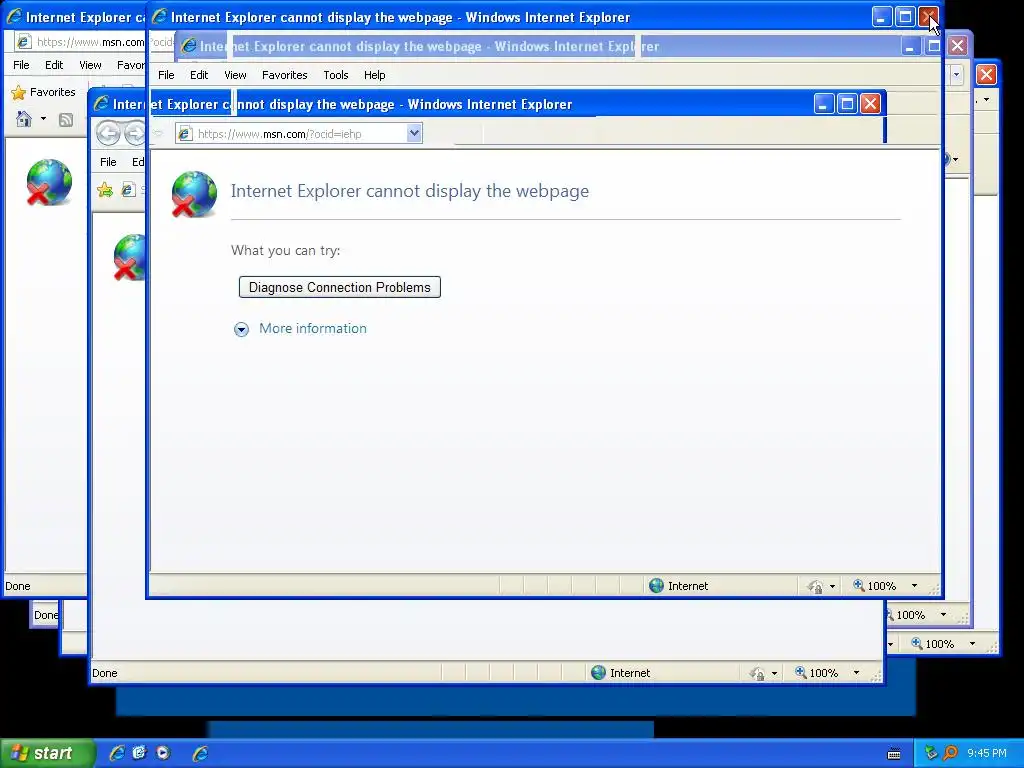
Task: Click Safely Remove Hardware tray icon
Action: 931,753
